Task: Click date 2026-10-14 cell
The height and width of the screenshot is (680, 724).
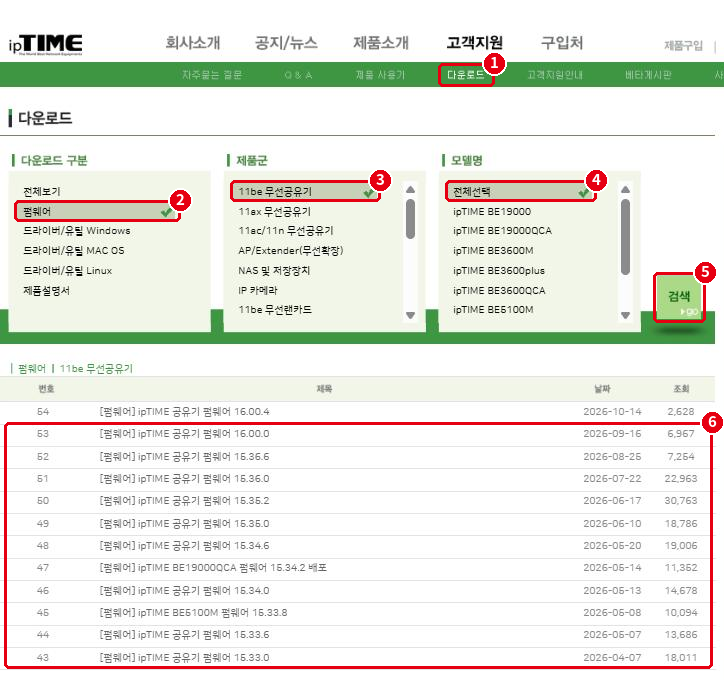Action: [612, 412]
